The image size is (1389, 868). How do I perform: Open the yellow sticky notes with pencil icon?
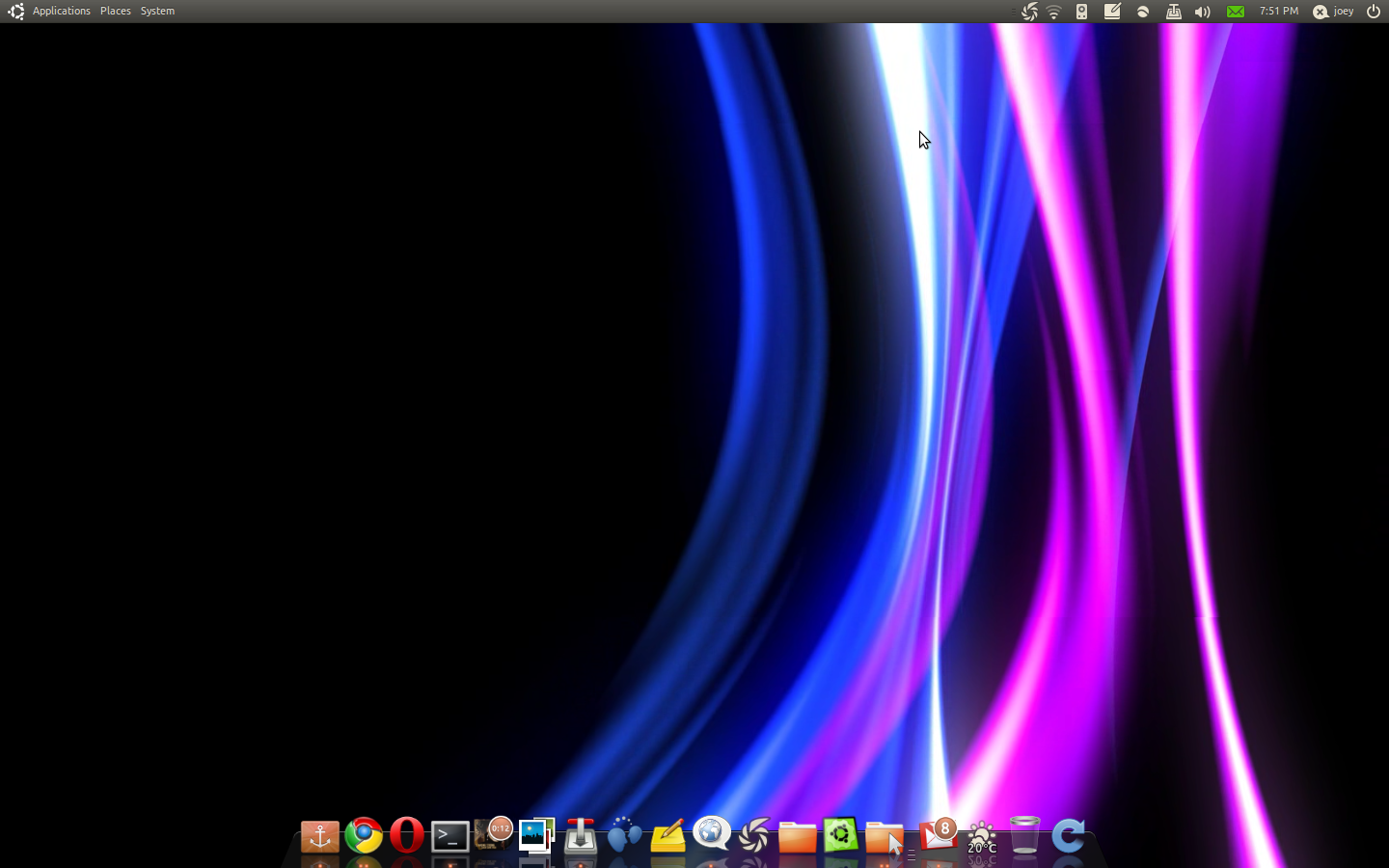(x=667, y=835)
